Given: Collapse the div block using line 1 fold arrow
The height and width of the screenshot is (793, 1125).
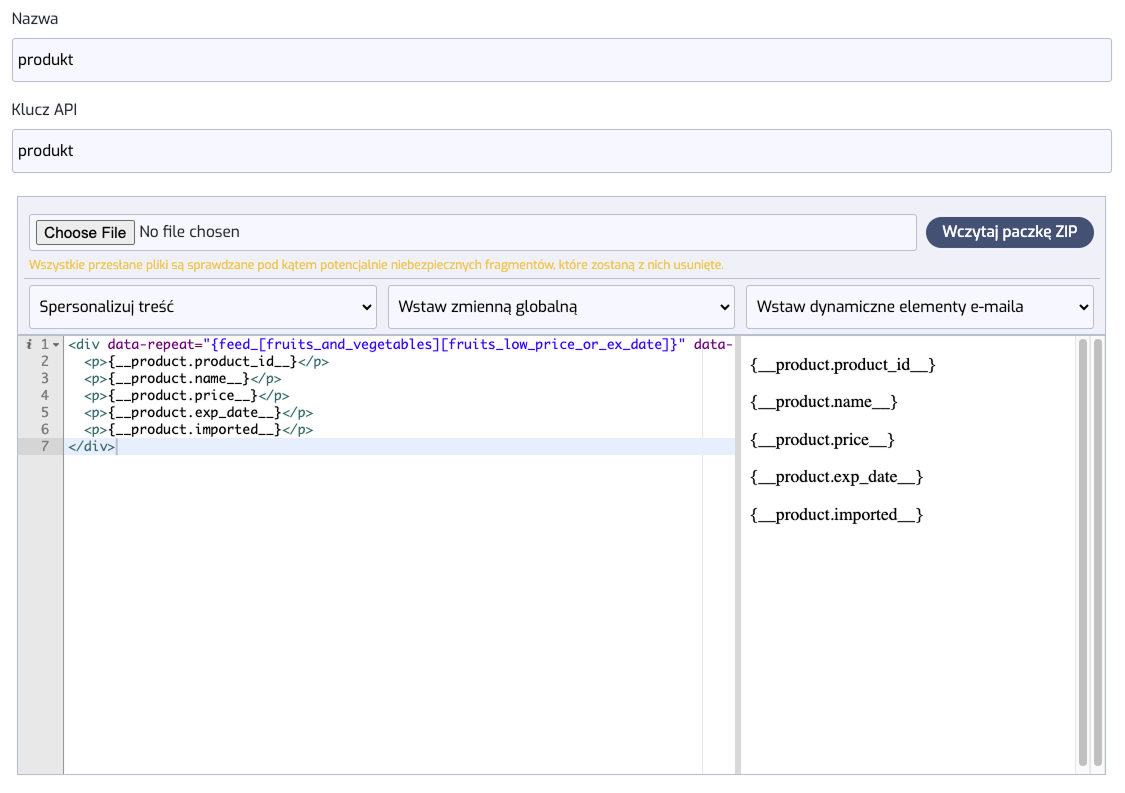Looking at the screenshot, I should click(56, 345).
